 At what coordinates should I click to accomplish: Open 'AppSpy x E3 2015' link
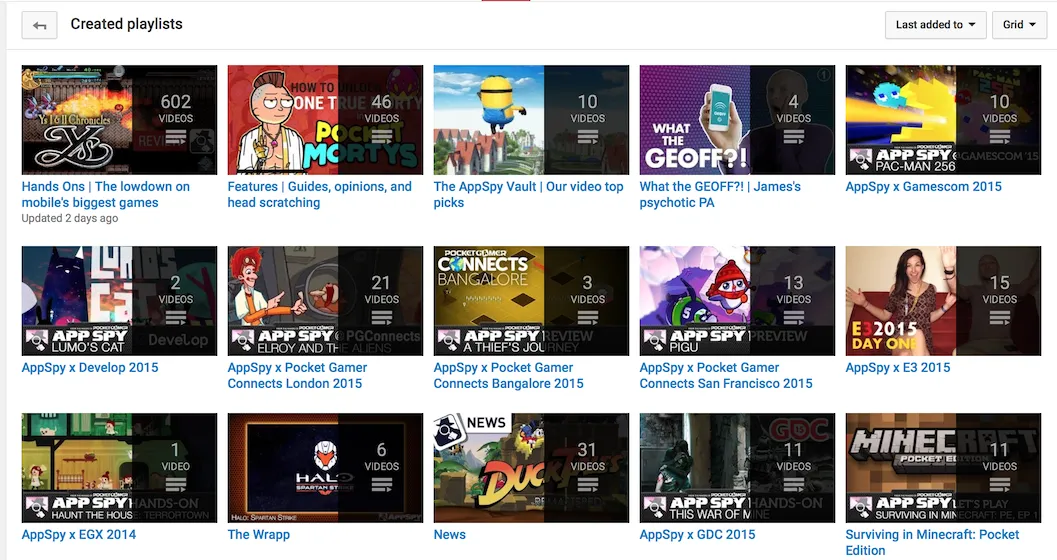click(x=898, y=368)
